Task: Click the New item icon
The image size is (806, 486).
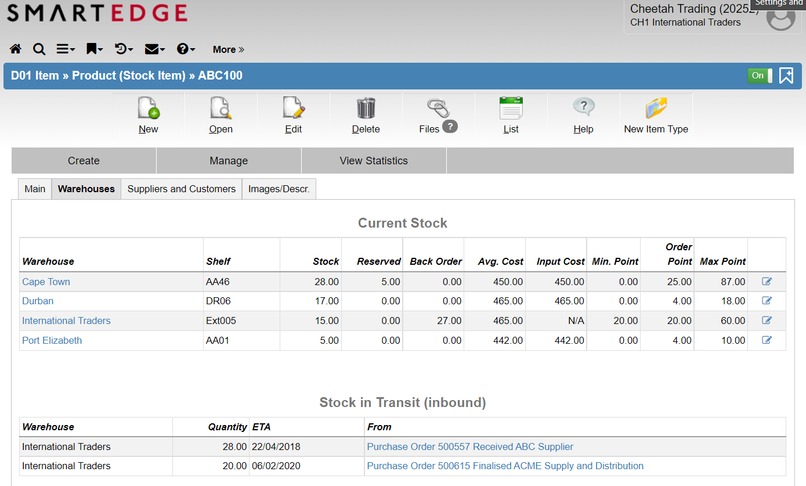Action: coord(149,108)
